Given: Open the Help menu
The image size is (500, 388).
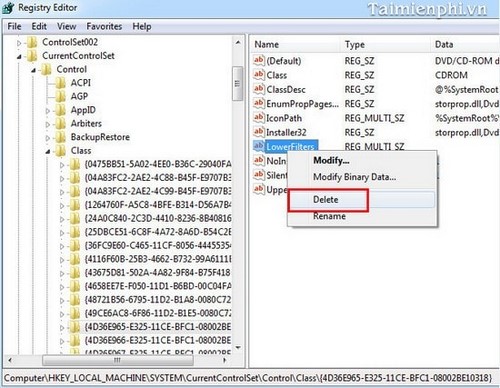Looking at the screenshot, I should pos(142,26).
